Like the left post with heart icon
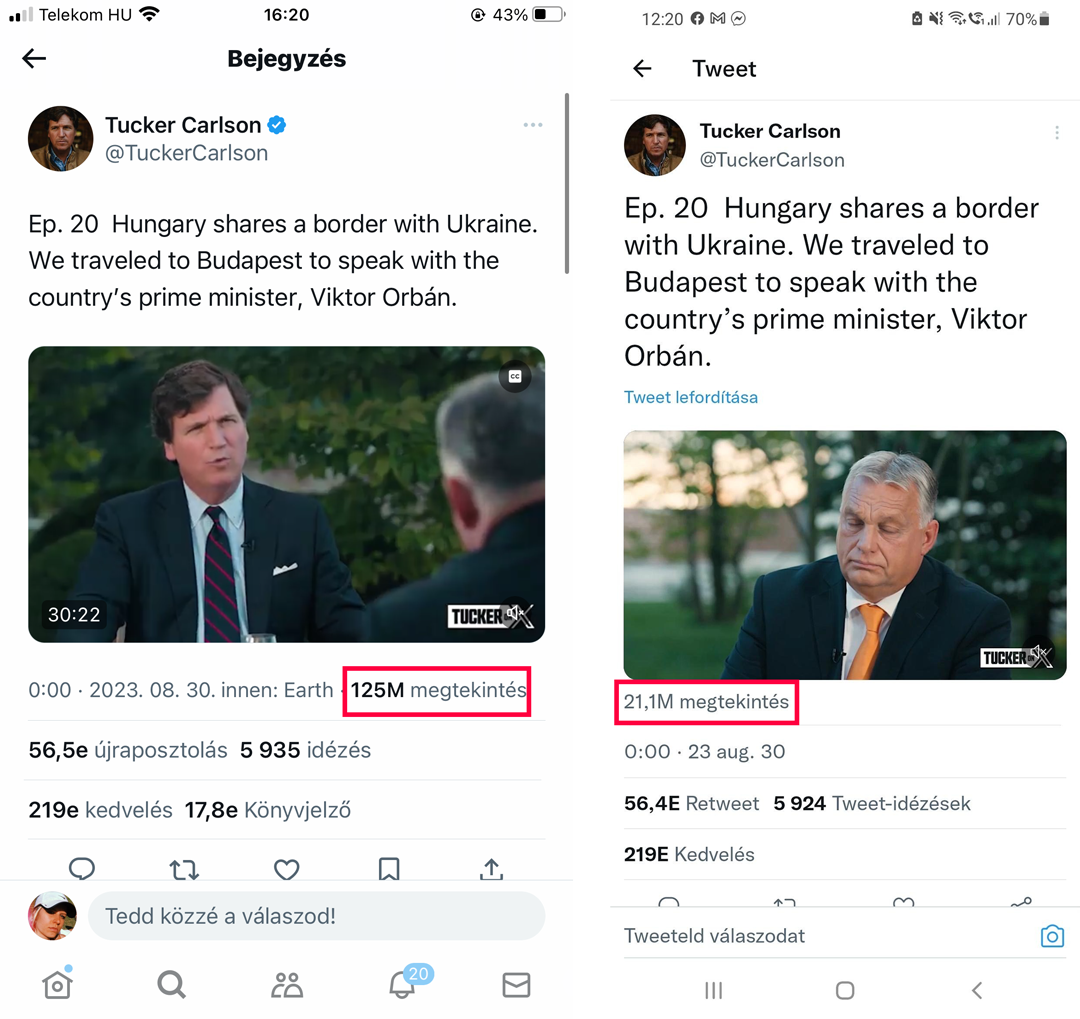The width and height of the screenshot is (1080, 1019). 287,869
